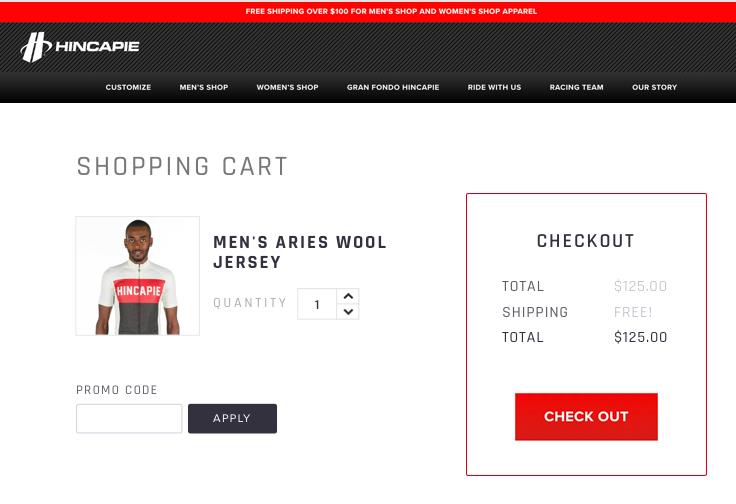Open the jersey product thumbnail
Image resolution: width=736 pixels, height=504 pixels.
[138, 276]
